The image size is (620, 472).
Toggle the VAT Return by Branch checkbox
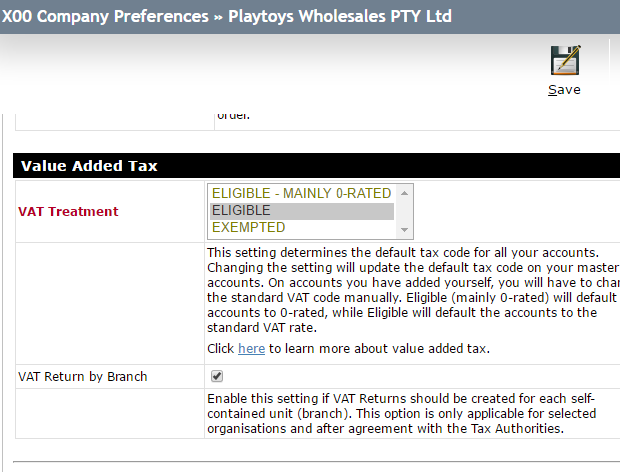[217, 376]
